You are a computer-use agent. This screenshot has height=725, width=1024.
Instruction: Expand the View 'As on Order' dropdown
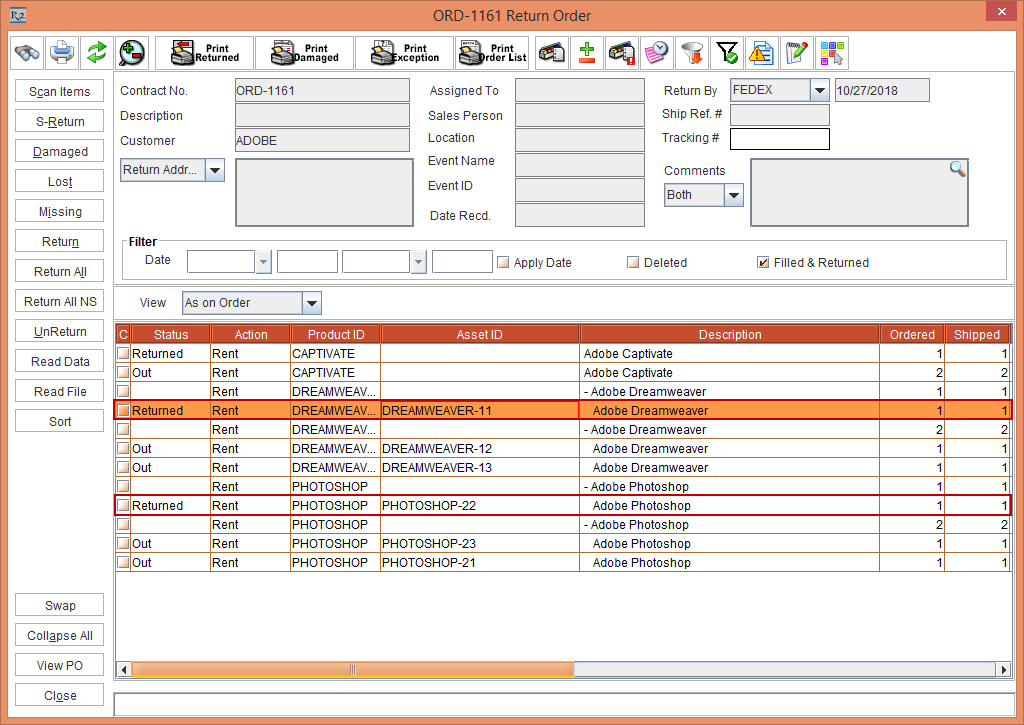point(311,303)
